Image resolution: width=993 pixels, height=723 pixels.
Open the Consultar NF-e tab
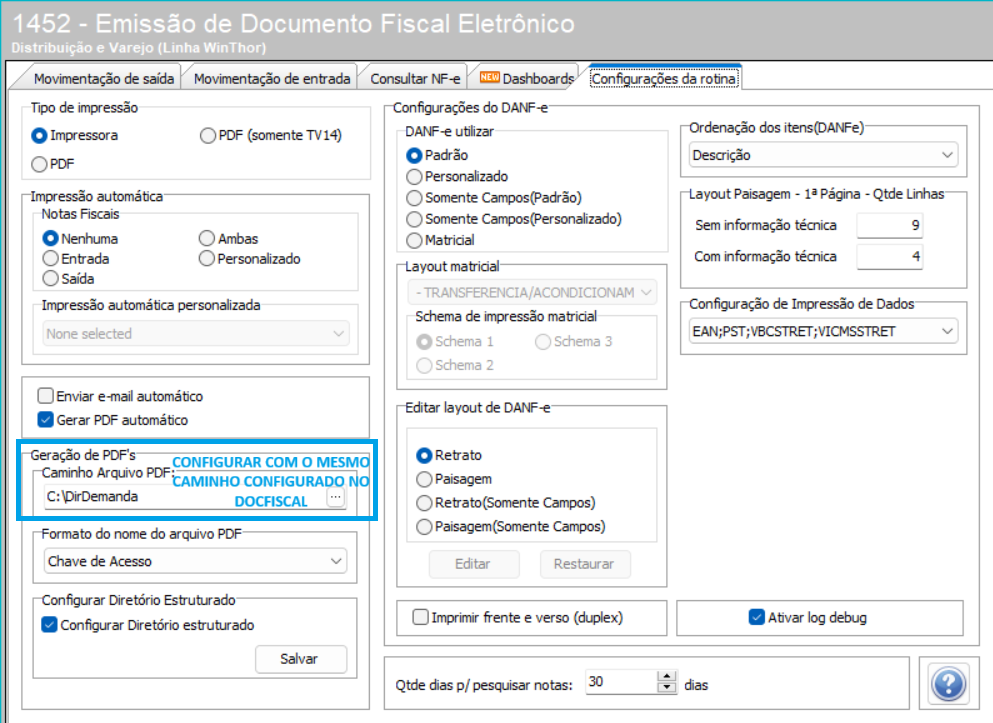pos(415,78)
